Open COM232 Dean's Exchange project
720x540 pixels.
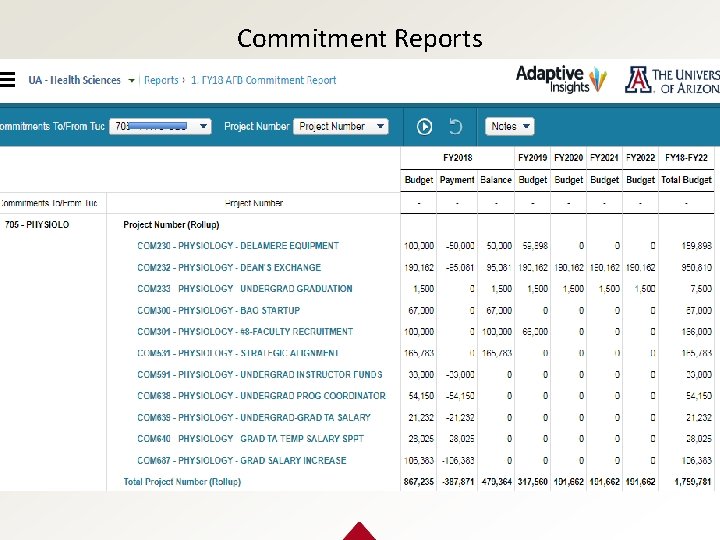point(229,267)
